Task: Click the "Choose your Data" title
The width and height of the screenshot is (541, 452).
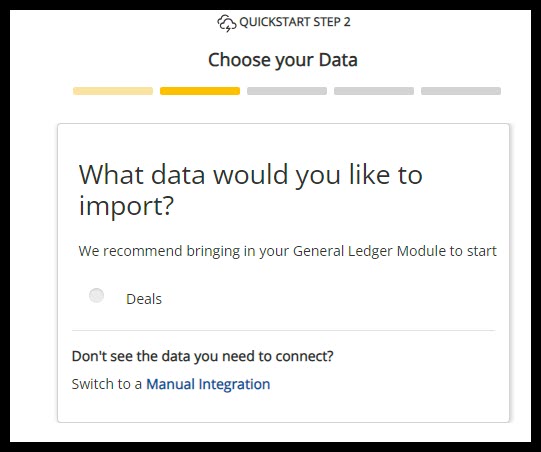Action: tap(283, 60)
